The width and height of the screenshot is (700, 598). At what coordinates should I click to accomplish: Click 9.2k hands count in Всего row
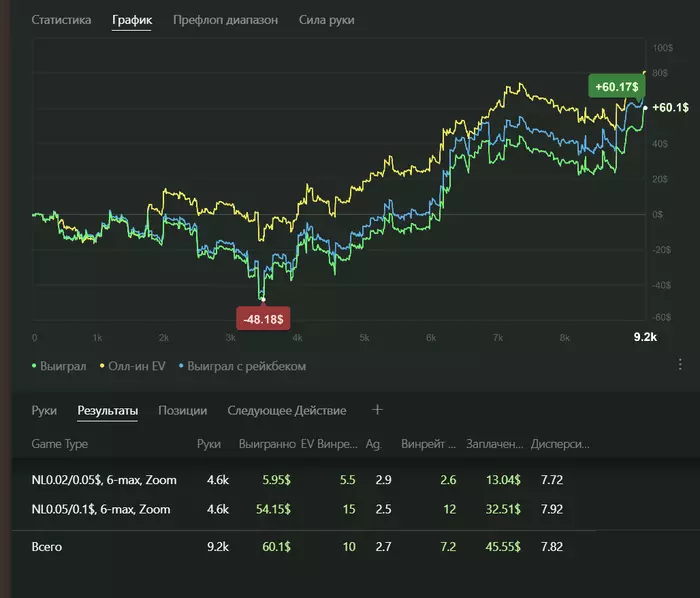click(x=218, y=547)
